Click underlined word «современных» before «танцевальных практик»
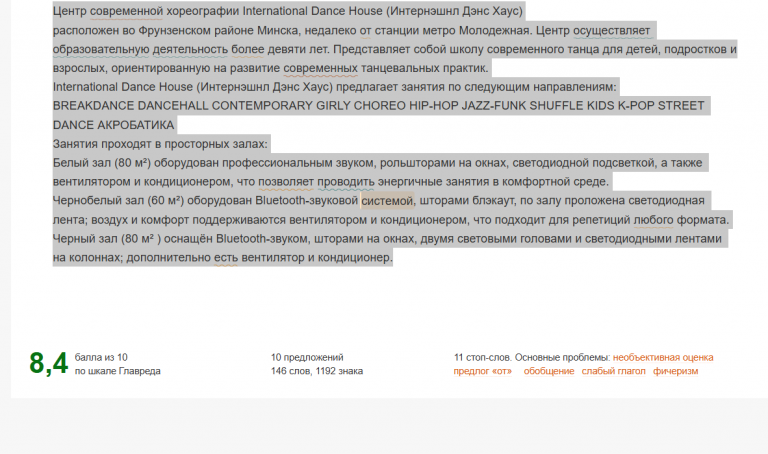768x454 pixels. click(320, 69)
